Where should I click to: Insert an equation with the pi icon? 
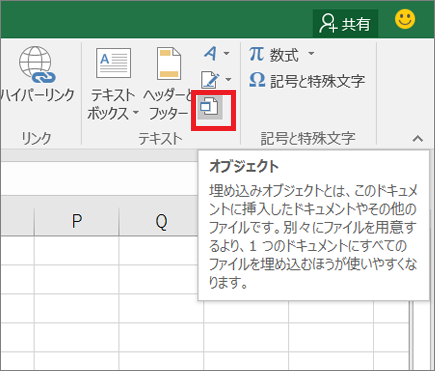[x=257, y=54]
